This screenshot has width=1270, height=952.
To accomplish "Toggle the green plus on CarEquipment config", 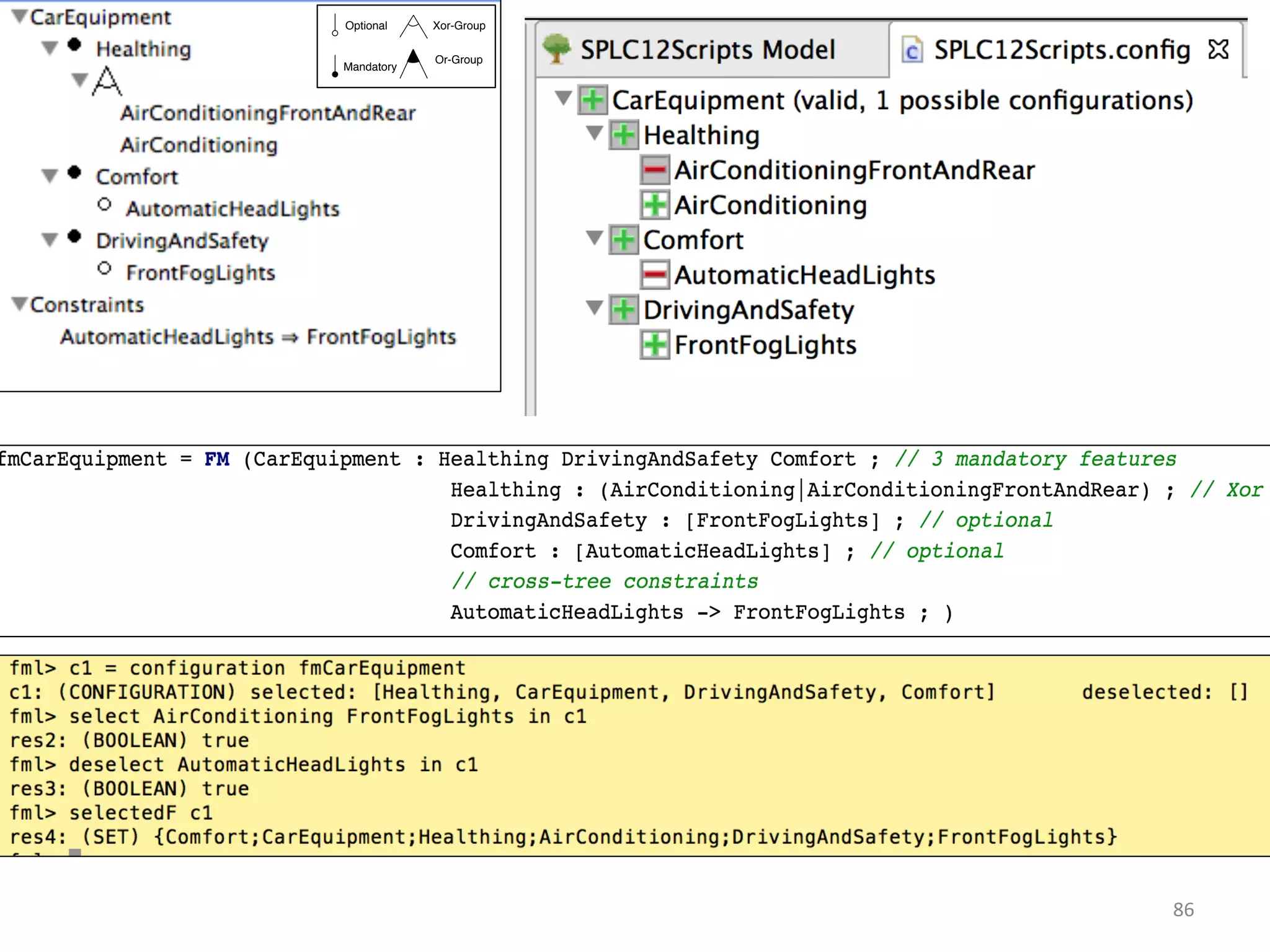I will coord(593,100).
